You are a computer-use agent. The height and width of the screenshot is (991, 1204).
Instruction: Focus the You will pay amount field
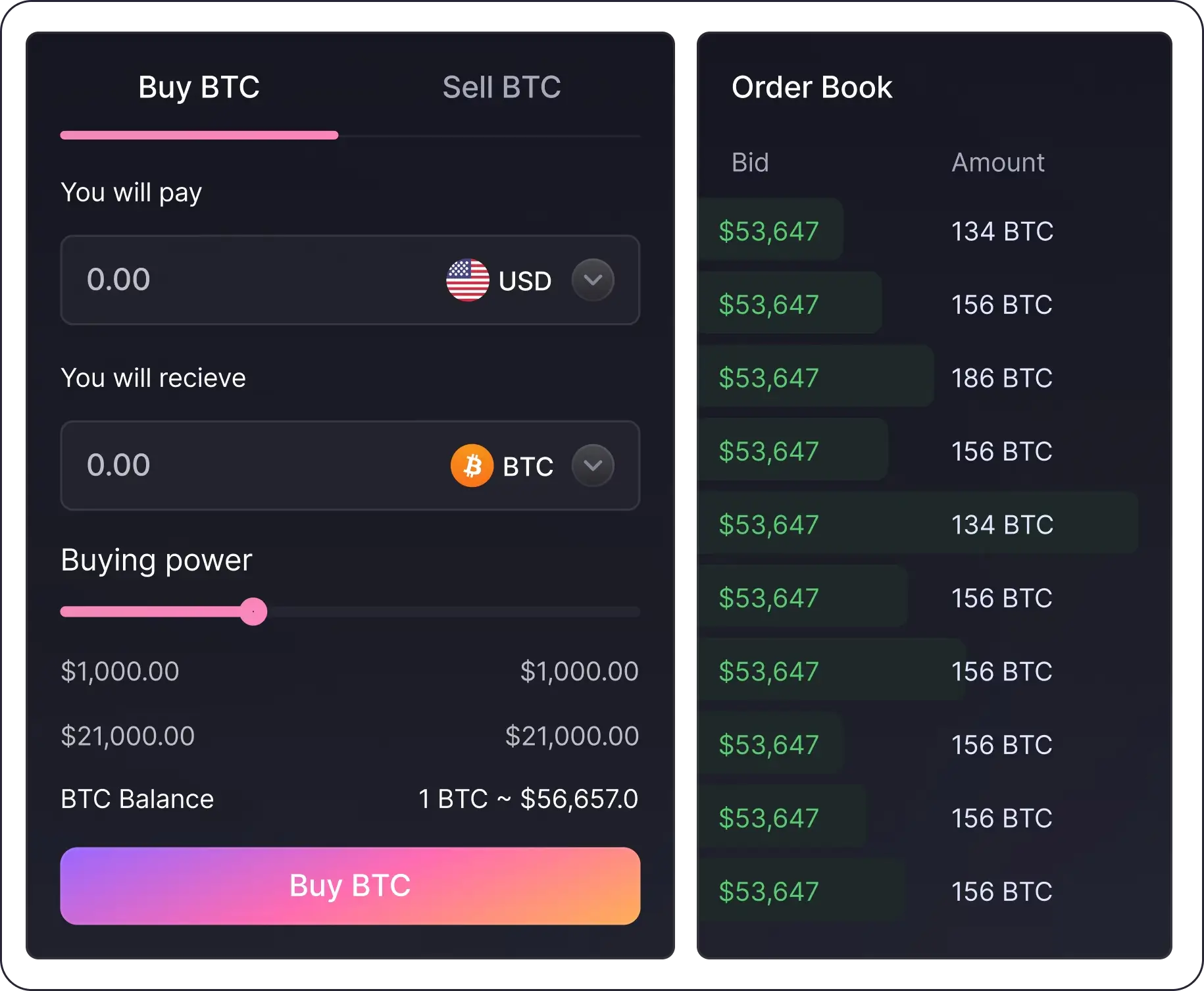350,280
